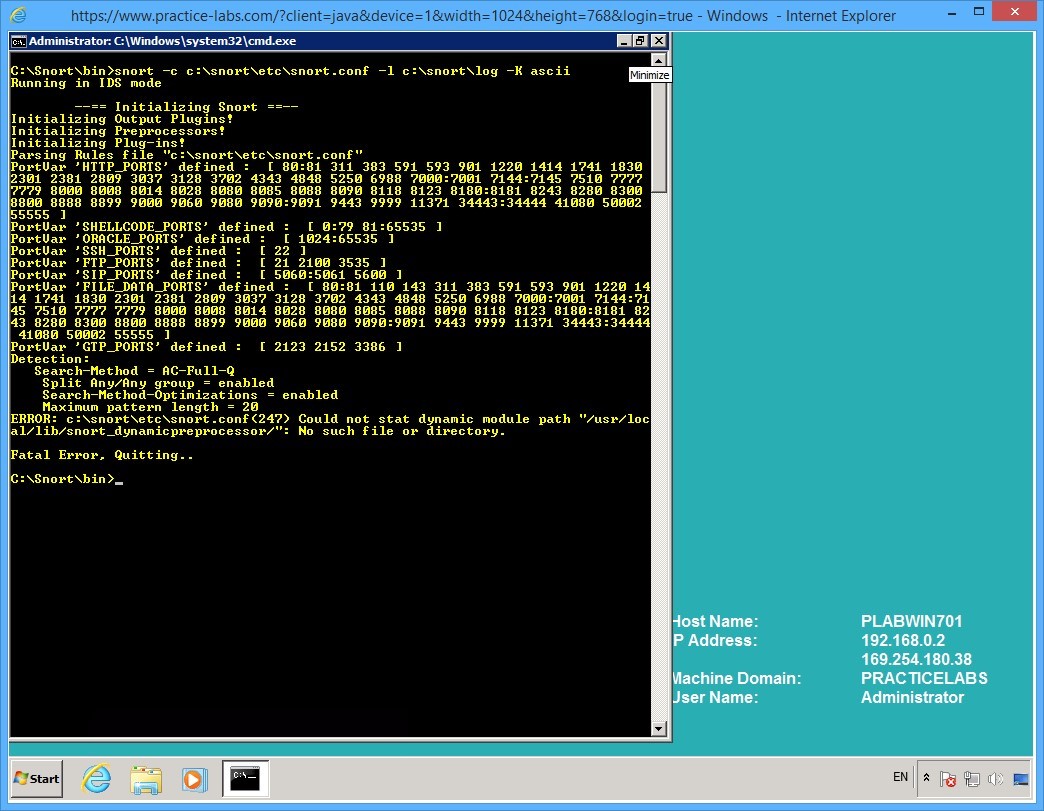Select the cmd.exe window on the taskbar
Screen dimensions: 1044x811
[x=246, y=778]
